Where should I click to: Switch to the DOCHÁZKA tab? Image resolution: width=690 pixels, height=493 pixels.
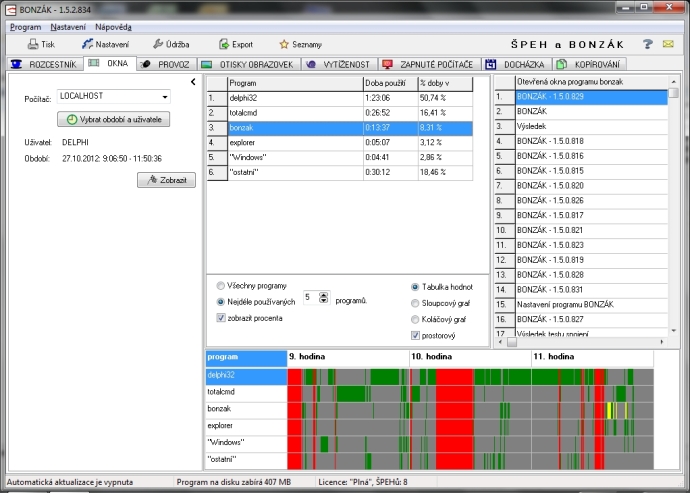tap(517, 64)
